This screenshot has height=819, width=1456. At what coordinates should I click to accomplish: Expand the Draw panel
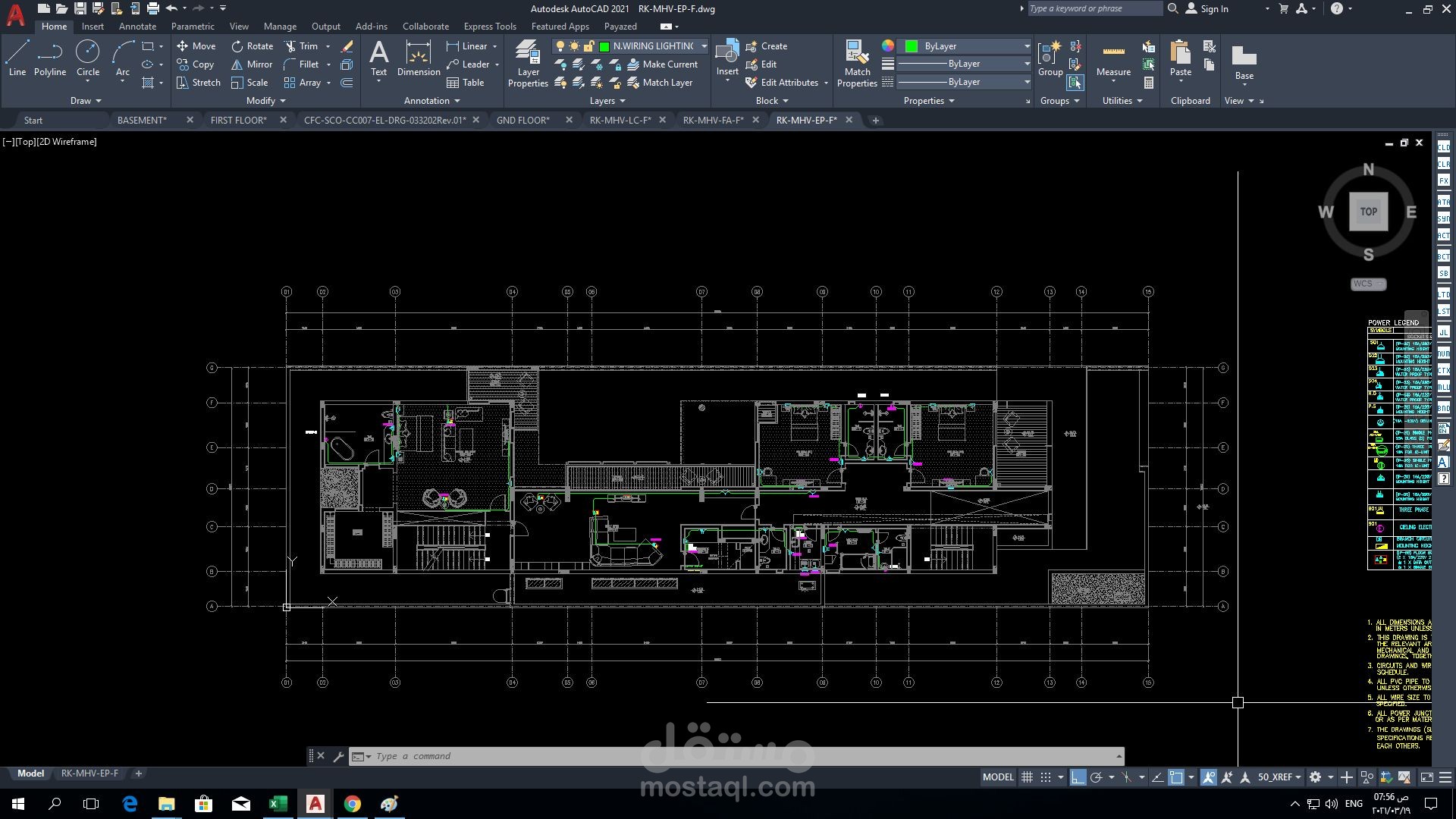[x=86, y=101]
